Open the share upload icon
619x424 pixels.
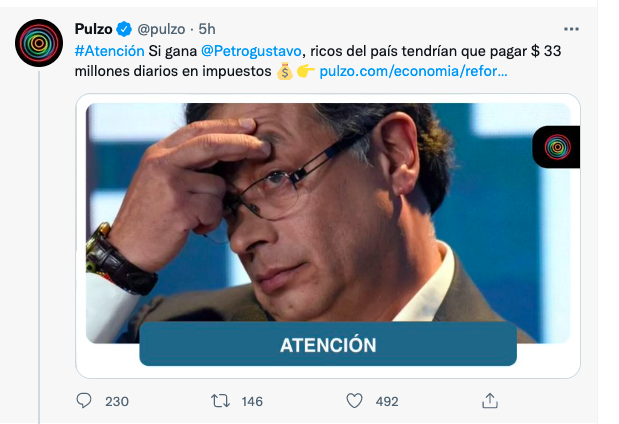click(490, 401)
